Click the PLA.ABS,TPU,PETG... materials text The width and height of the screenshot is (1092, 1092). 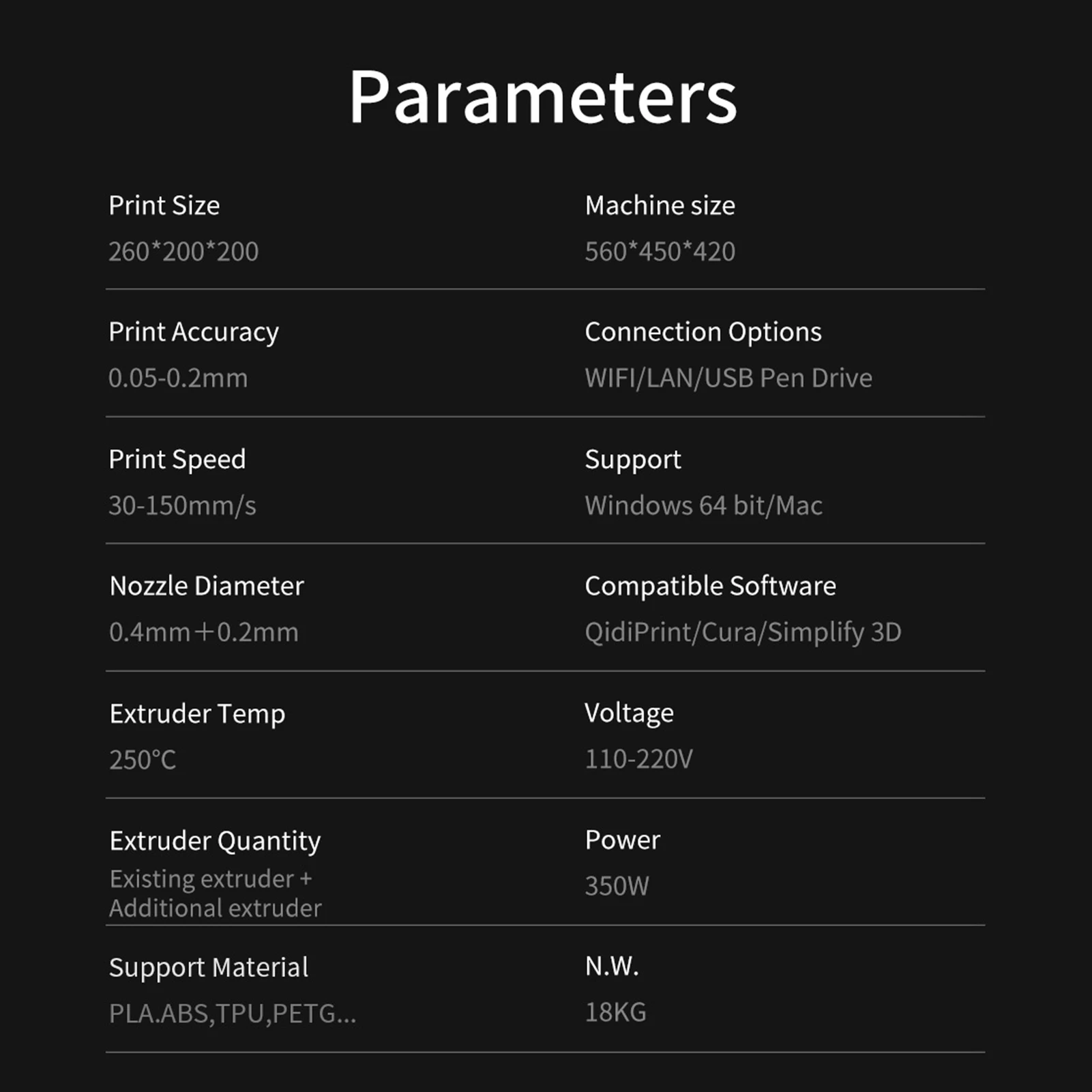click(x=233, y=1014)
